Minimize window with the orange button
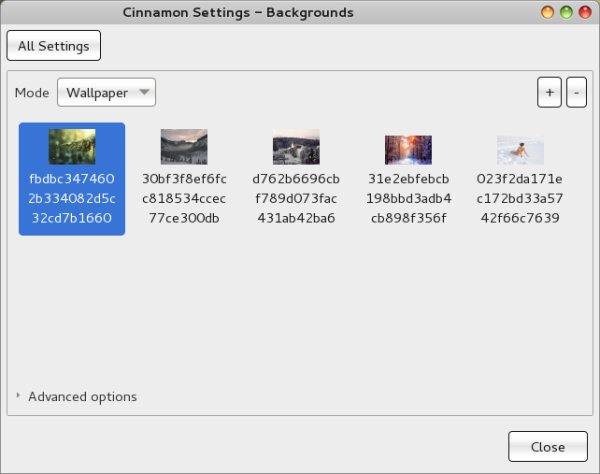The width and height of the screenshot is (600, 474). coord(548,12)
